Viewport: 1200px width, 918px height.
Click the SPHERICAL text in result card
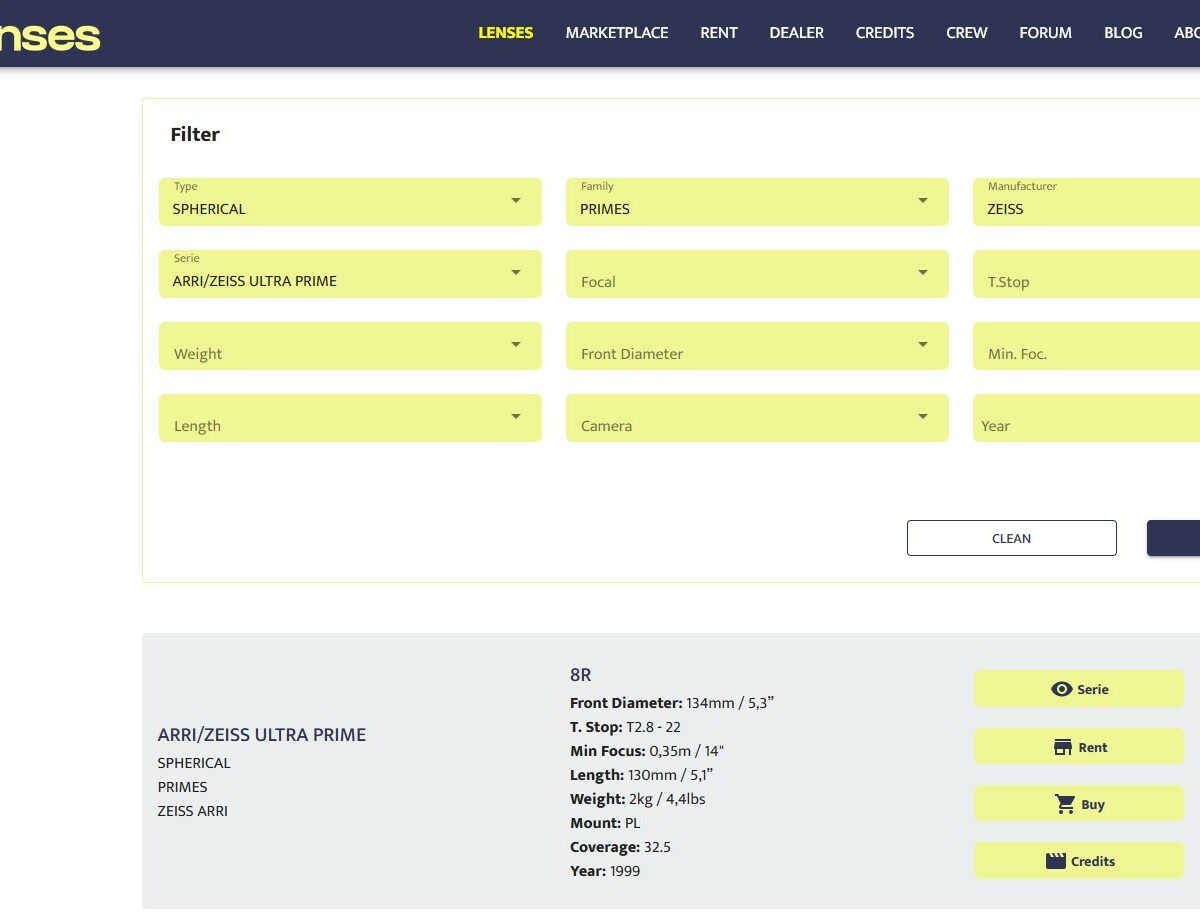click(x=194, y=763)
